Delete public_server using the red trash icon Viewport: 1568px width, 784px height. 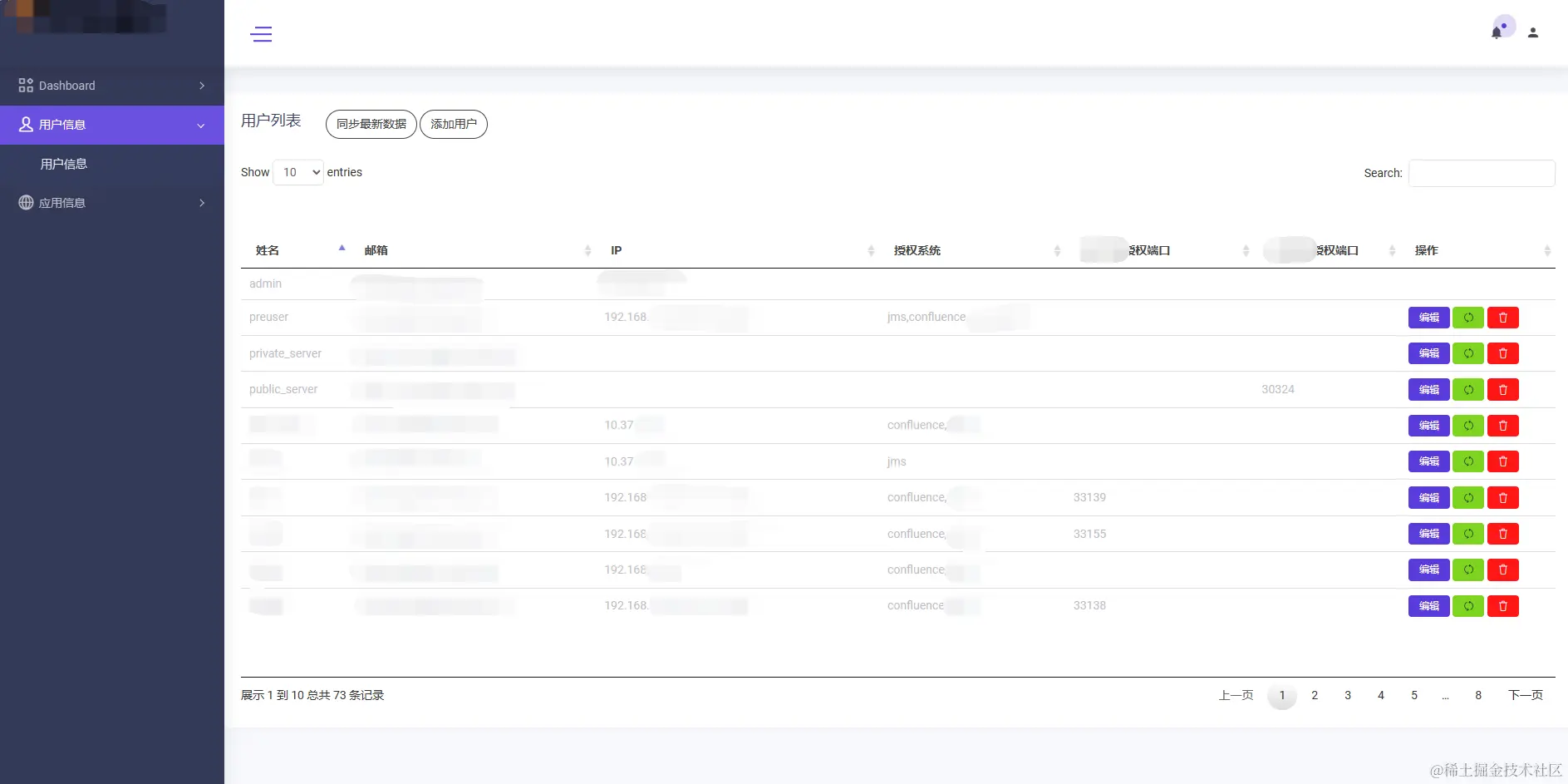click(1503, 390)
